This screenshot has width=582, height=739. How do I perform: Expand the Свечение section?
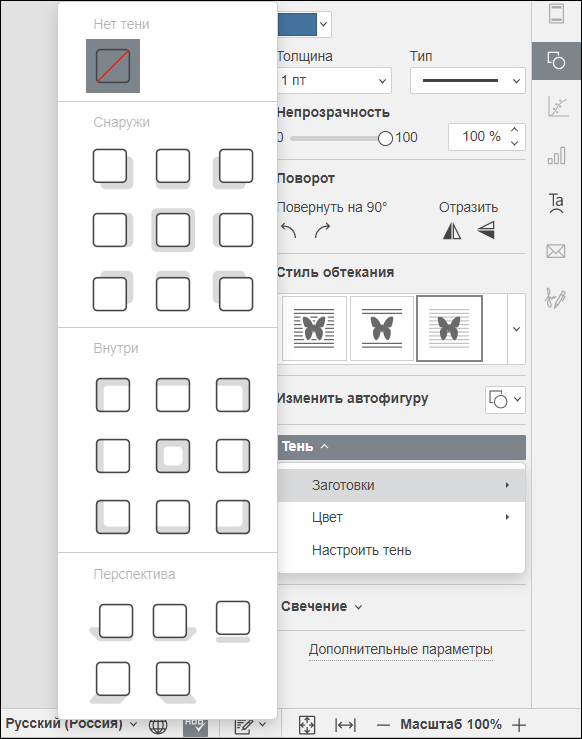(322, 607)
